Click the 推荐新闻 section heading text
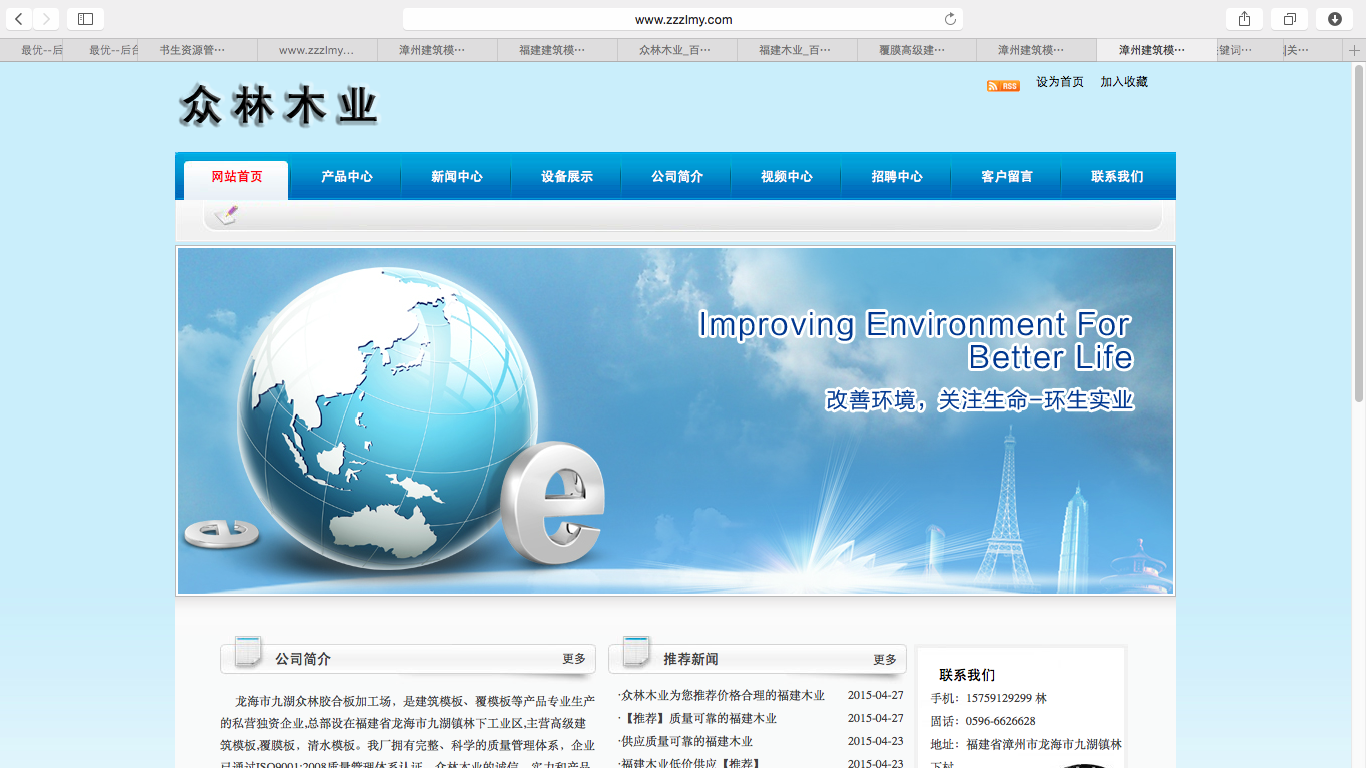This screenshot has width=1366, height=768. [x=691, y=659]
